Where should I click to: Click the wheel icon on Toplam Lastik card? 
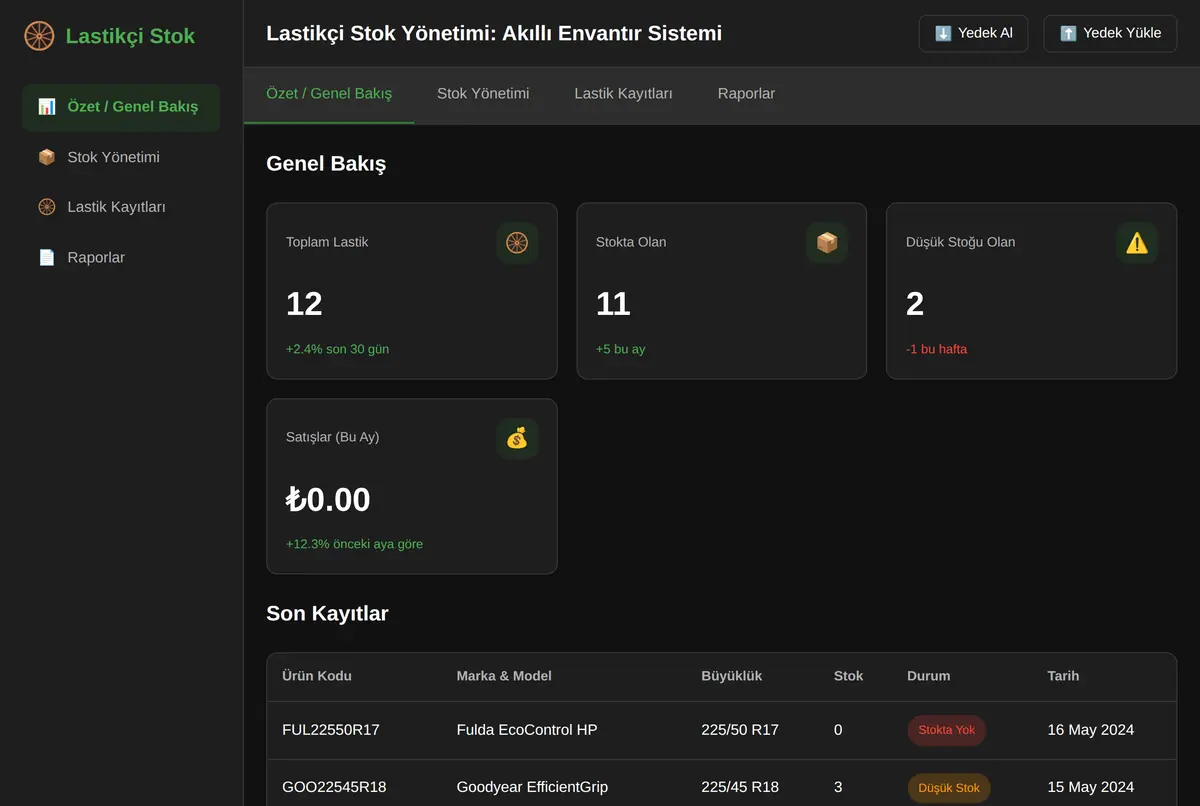[x=517, y=243]
